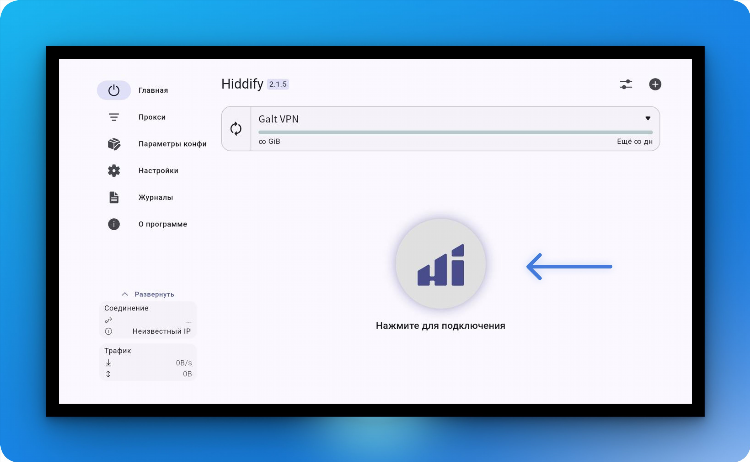
Task: Open the Настройки settings page
Action: 158,171
